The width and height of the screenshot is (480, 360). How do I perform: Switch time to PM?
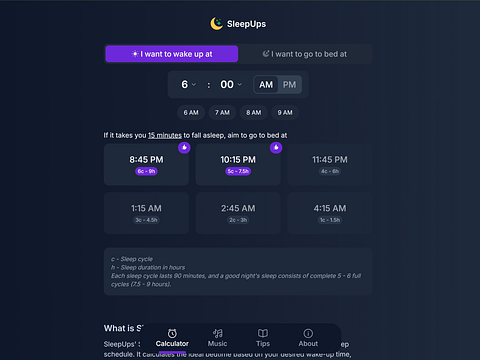coord(289,85)
